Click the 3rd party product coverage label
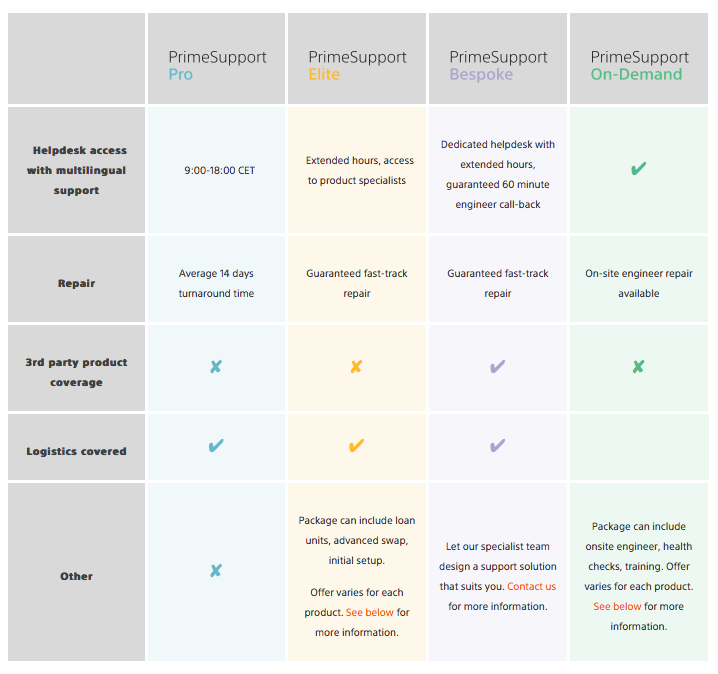 pyautogui.click(x=76, y=372)
